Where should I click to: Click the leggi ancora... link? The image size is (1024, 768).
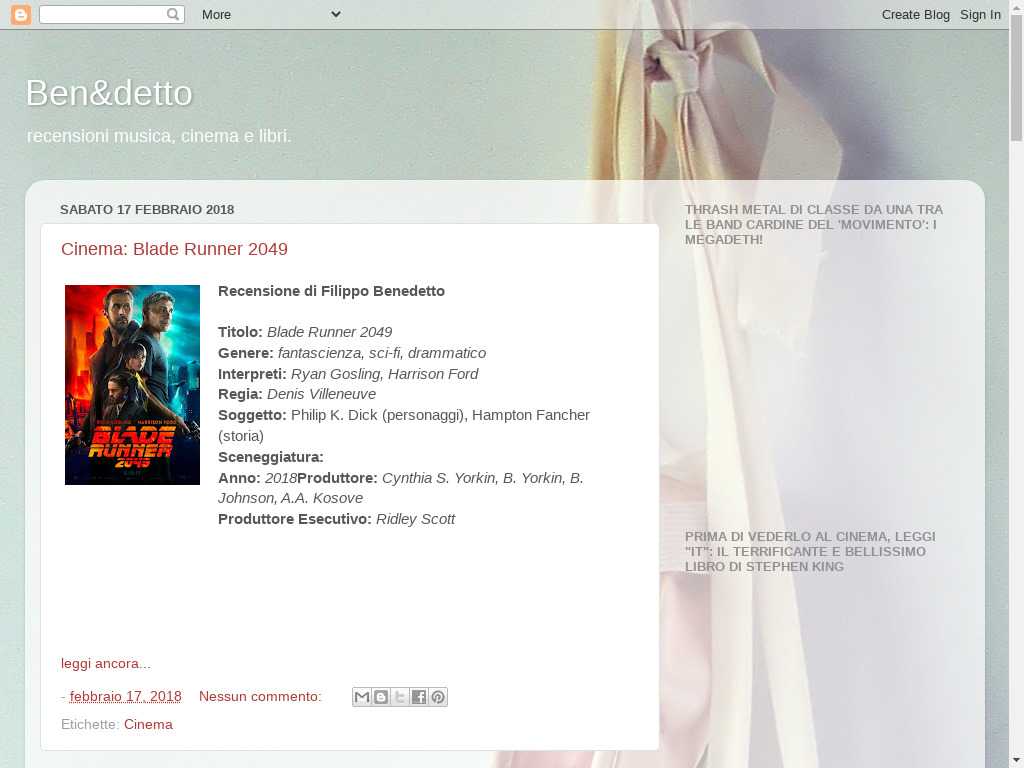coord(106,664)
